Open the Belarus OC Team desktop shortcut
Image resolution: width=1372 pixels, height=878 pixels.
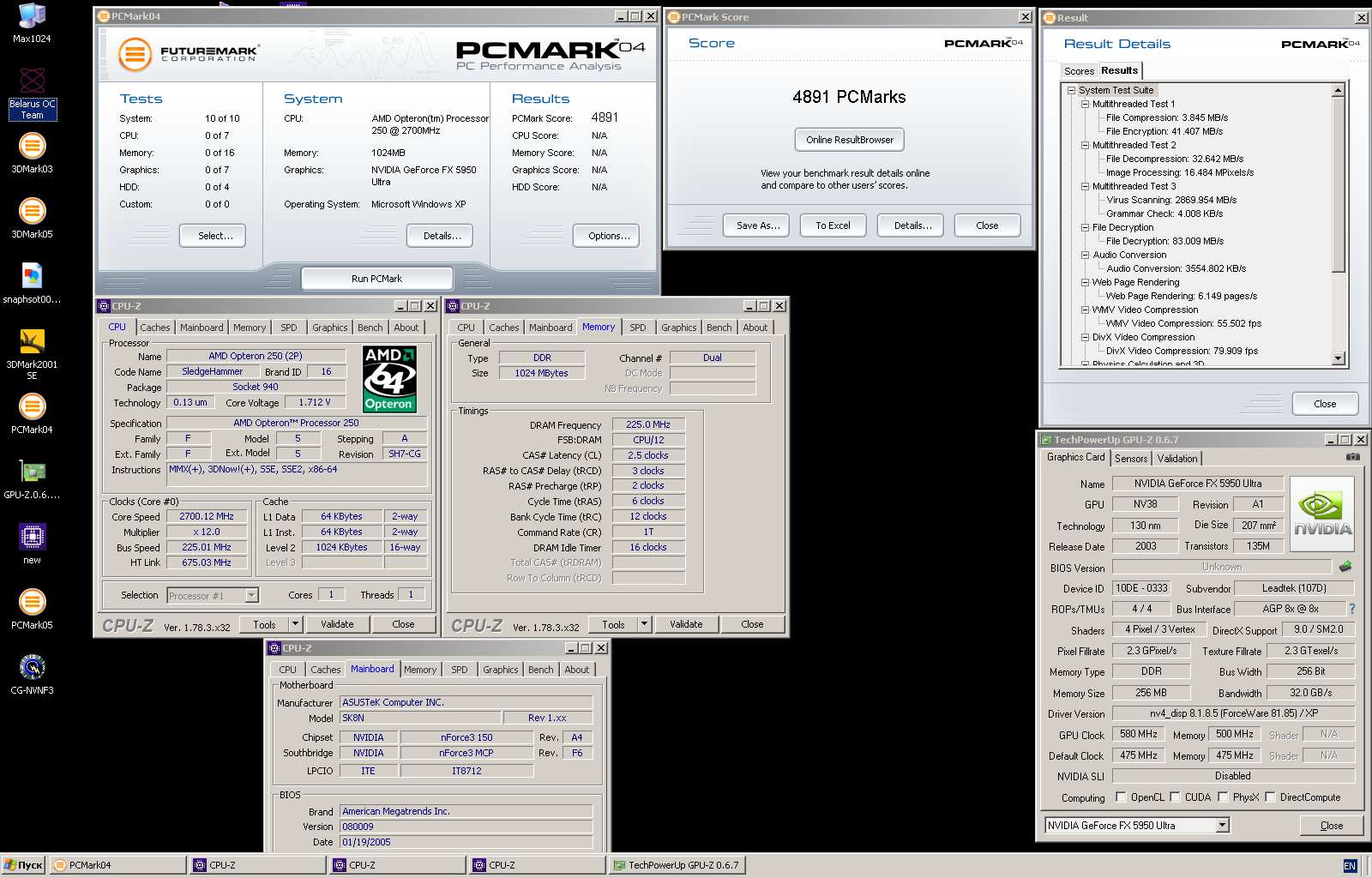tap(32, 94)
